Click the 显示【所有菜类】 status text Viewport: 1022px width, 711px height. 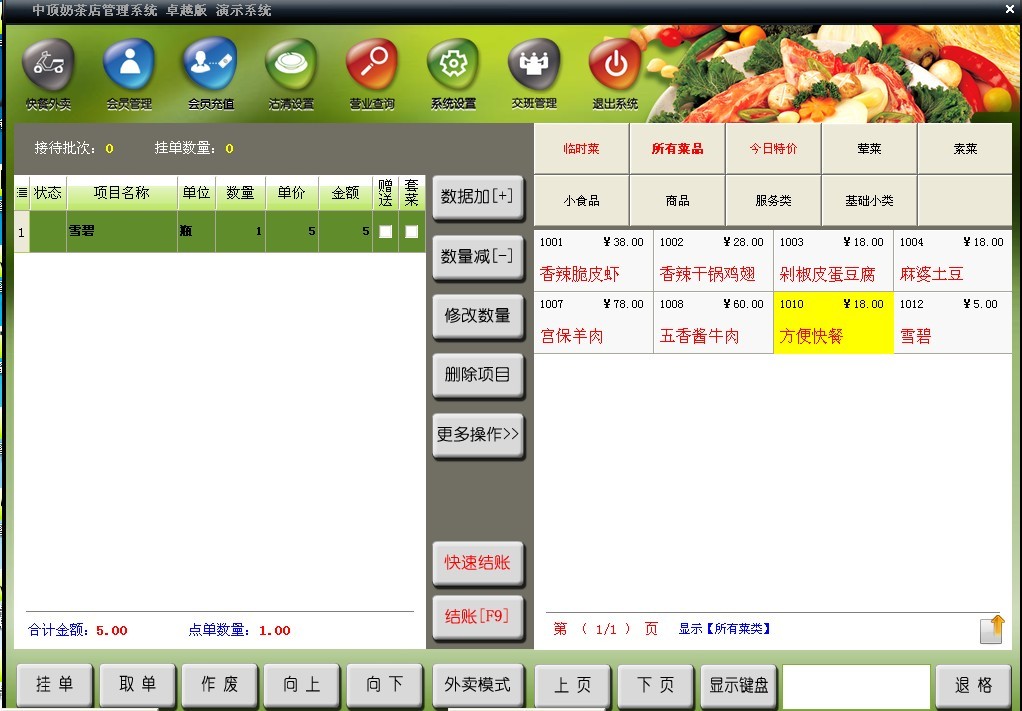pyautogui.click(x=725, y=629)
